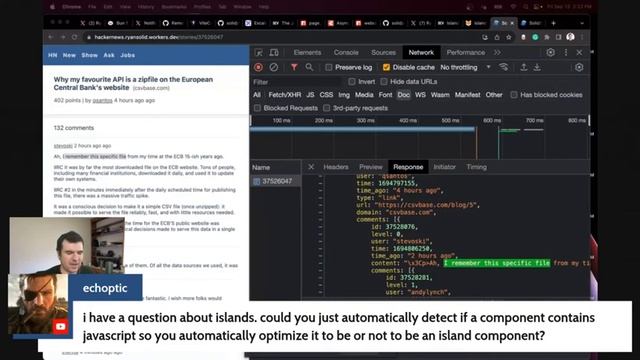Bookmark this page with star icon

pos(509,37)
